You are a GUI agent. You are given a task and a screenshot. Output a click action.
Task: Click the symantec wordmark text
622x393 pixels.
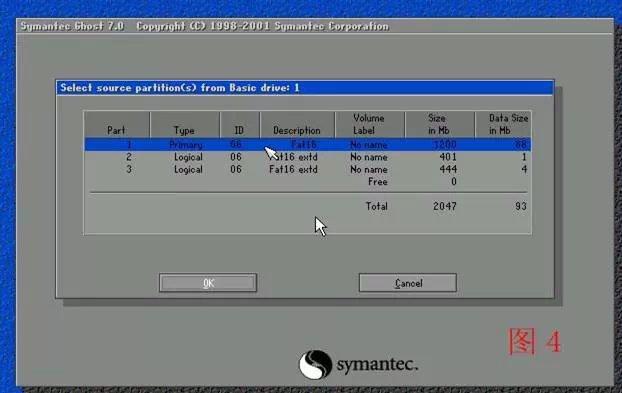click(377, 364)
